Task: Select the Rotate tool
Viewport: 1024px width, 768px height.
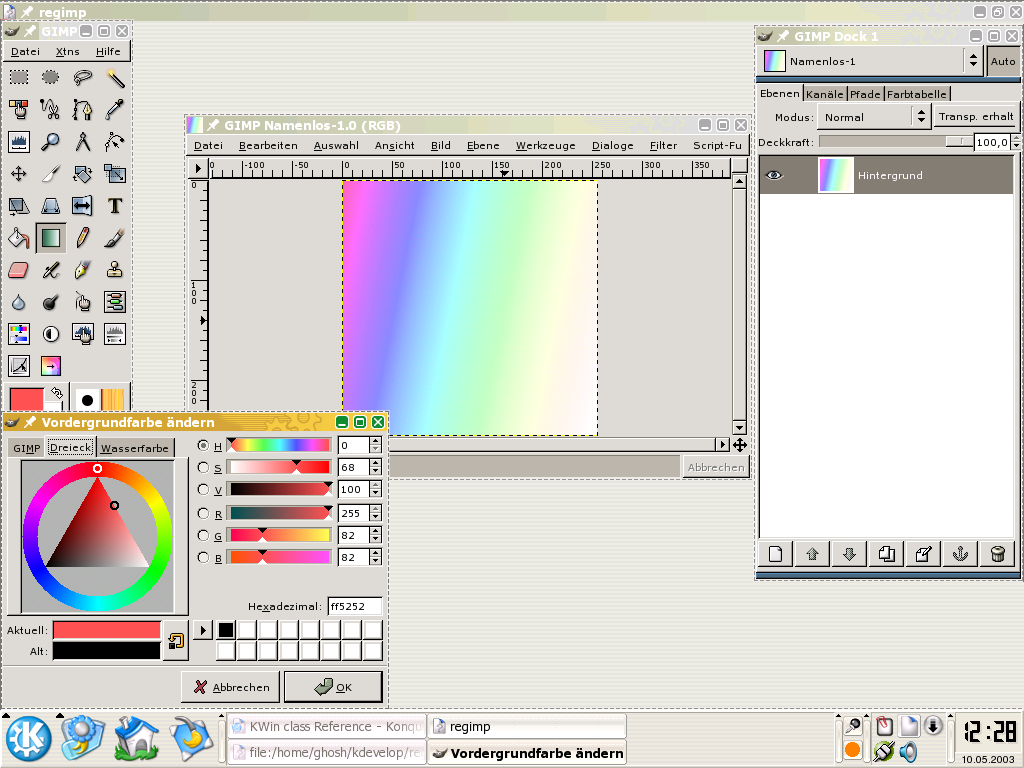Action: 82,174
